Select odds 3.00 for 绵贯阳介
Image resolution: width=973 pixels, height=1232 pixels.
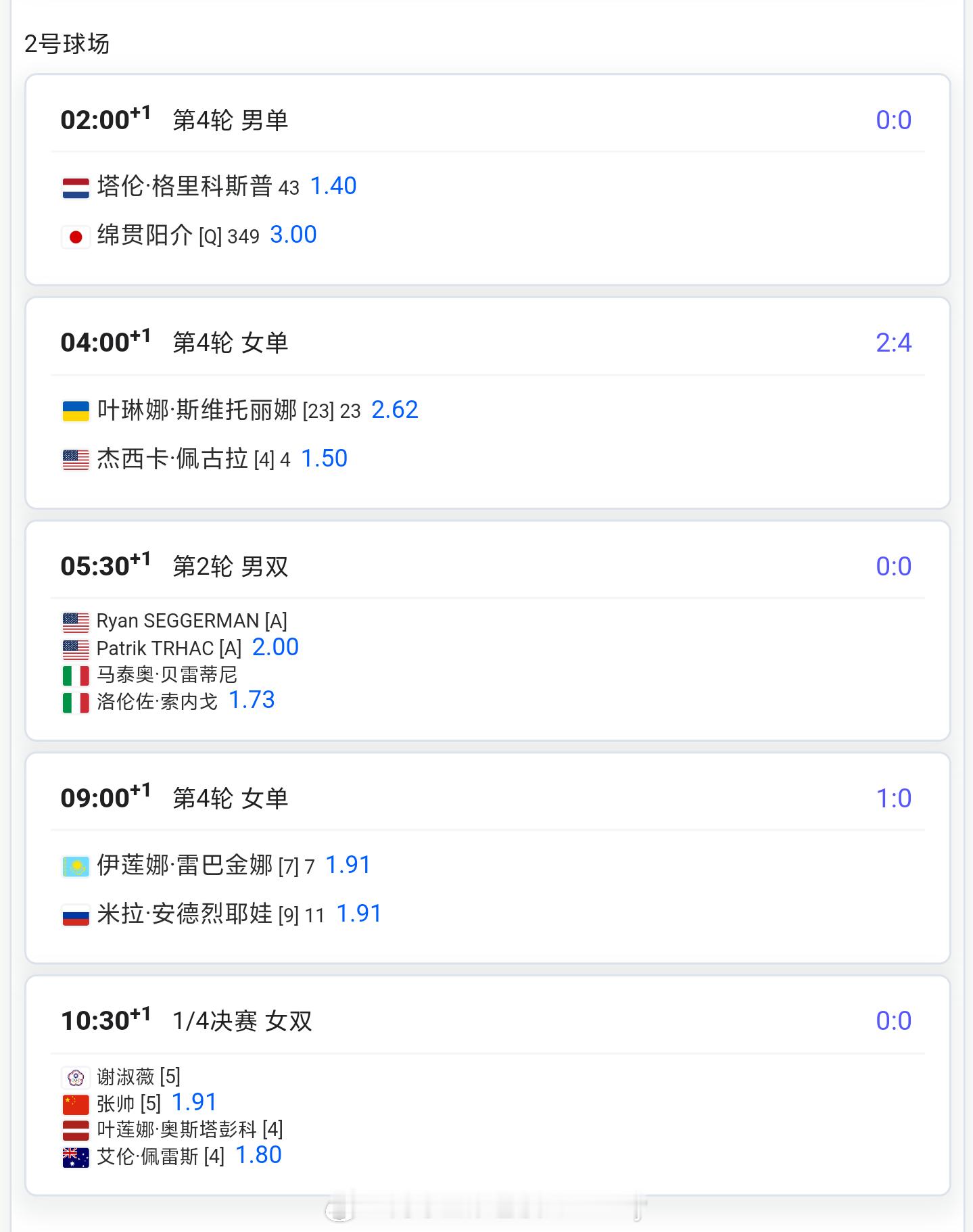tap(293, 235)
